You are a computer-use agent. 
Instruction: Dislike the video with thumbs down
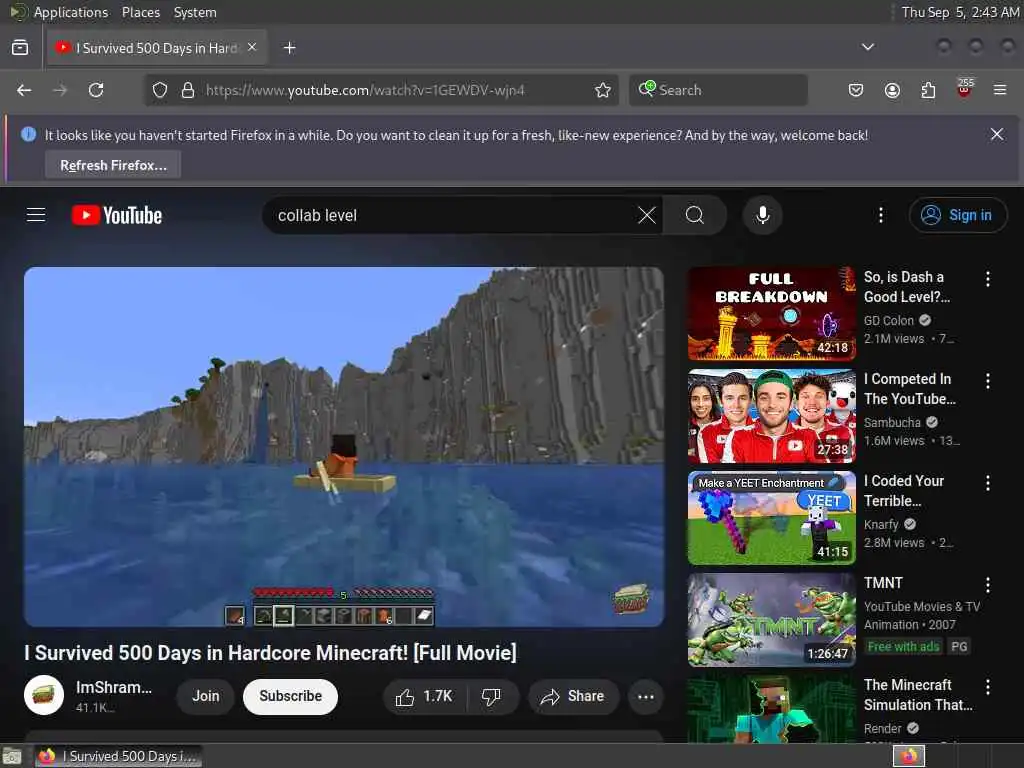pyautogui.click(x=492, y=697)
